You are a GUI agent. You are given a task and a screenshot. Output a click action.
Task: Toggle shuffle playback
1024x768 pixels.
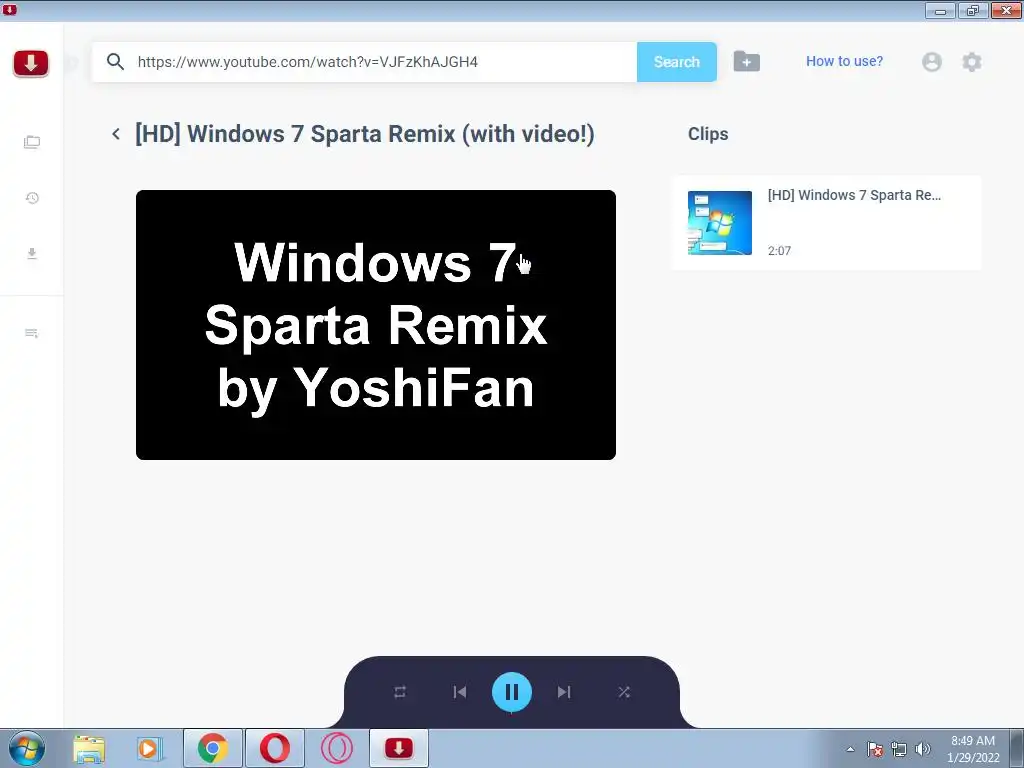(x=624, y=692)
